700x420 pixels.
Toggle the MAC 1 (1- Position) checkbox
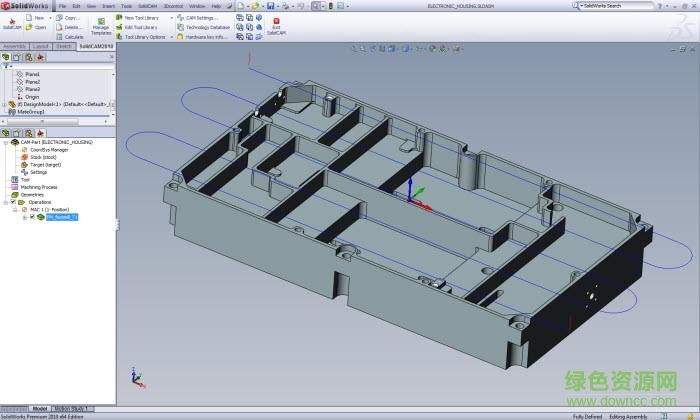click(26, 209)
